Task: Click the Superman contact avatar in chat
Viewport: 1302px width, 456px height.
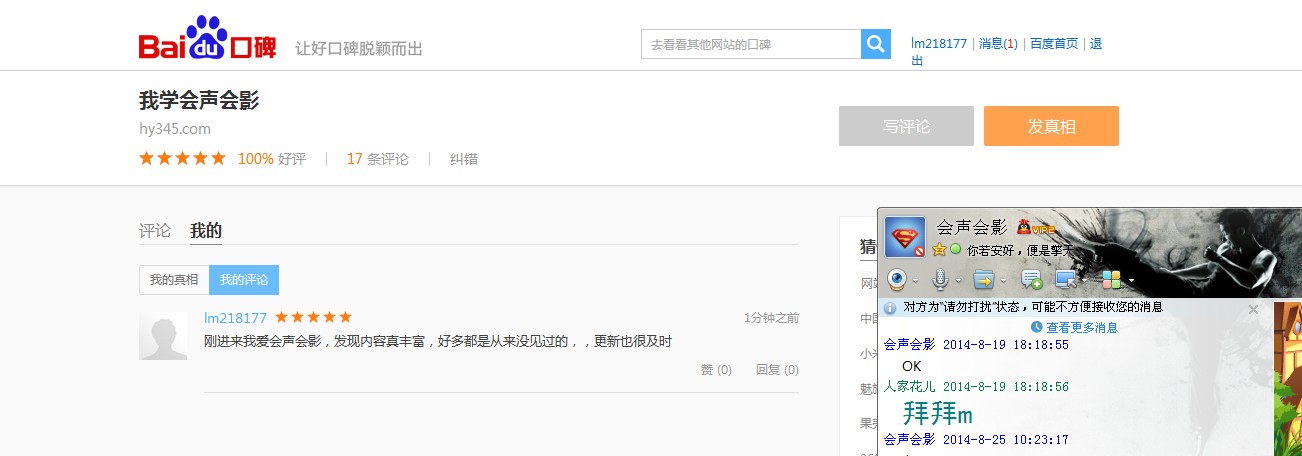Action: tap(904, 237)
